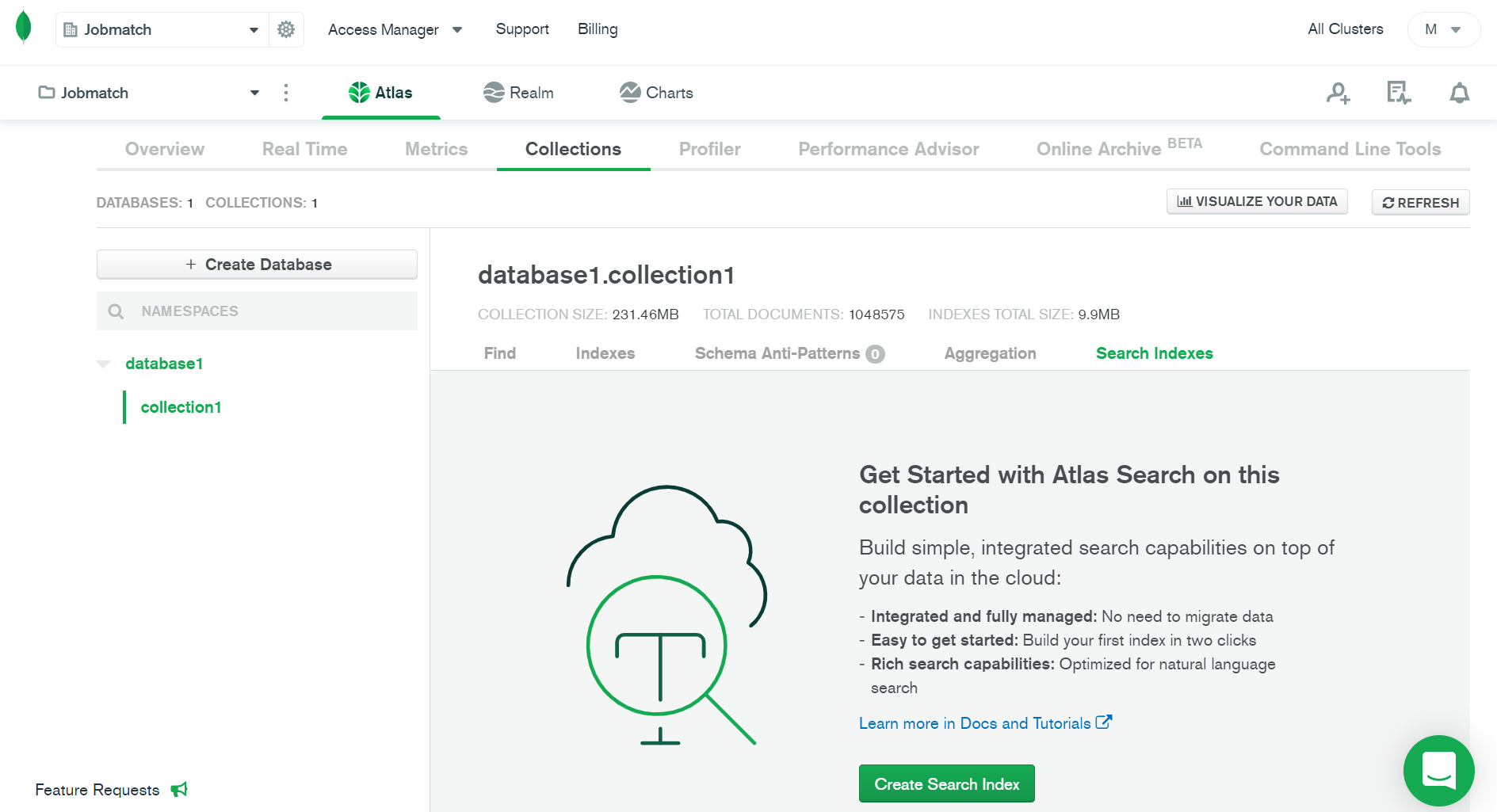The height and width of the screenshot is (812, 1497).
Task: Select database1 in the namespace tree
Action: tap(164, 364)
